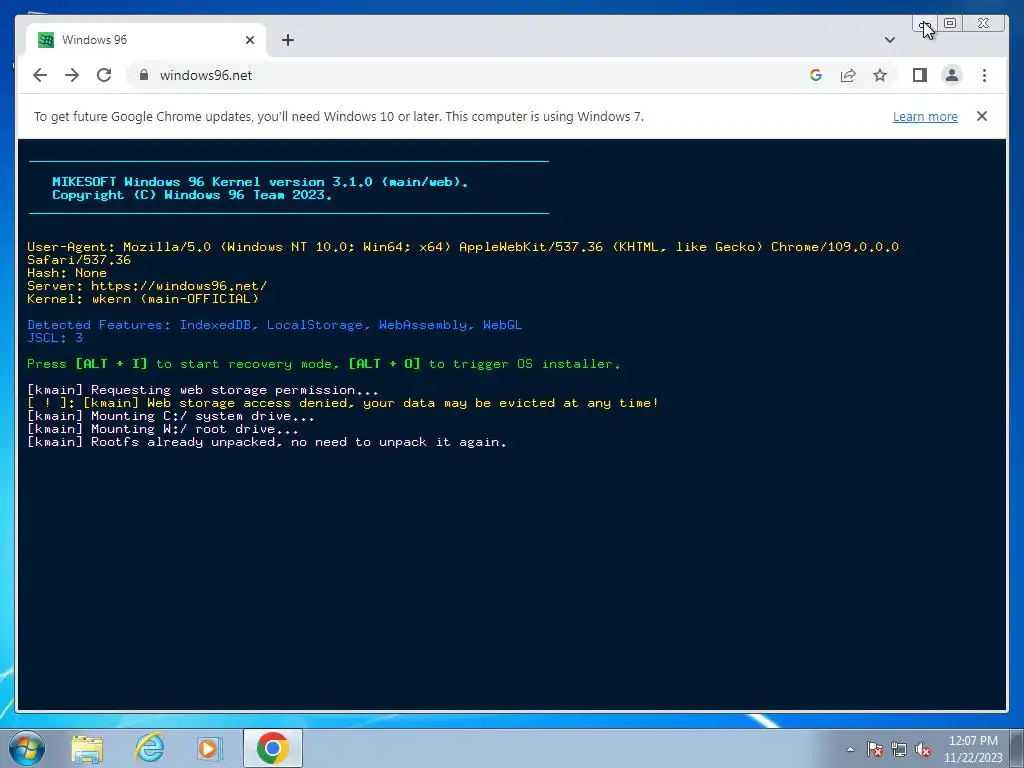
Task: Dismiss the Chrome update notice bar
Action: click(982, 116)
